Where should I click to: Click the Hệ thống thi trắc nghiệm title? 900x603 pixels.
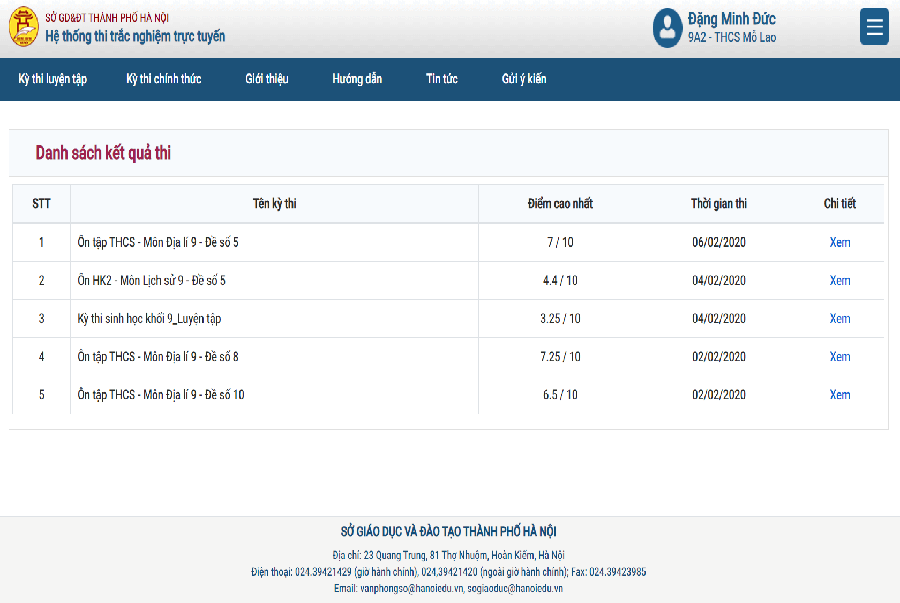pos(135,36)
